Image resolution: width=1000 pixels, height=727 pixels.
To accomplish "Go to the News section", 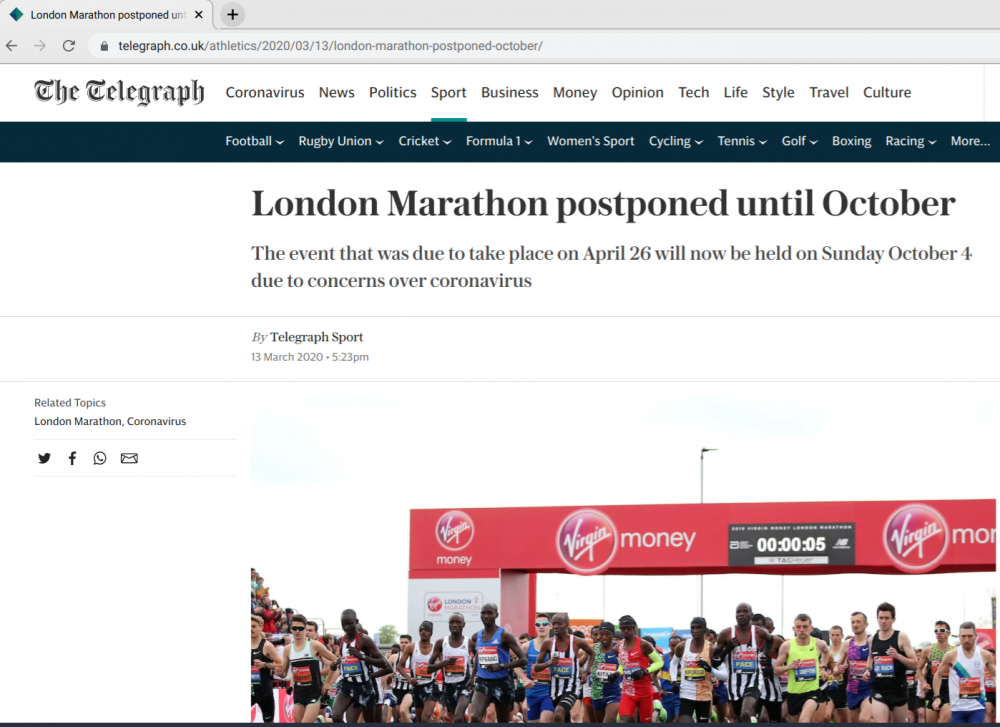I will coord(337,92).
